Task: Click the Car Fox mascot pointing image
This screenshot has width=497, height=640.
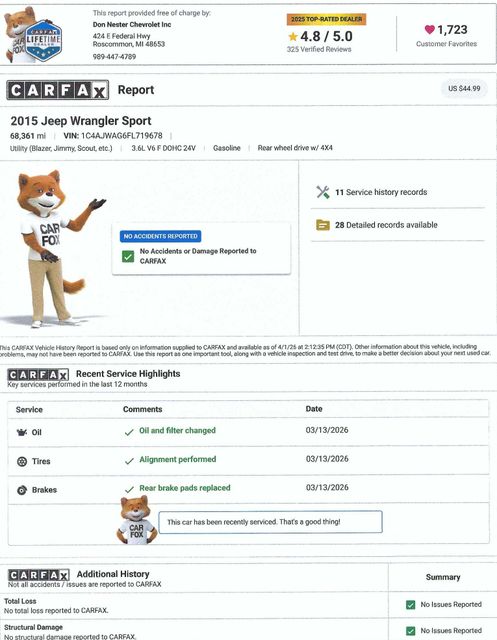Action: tap(53, 248)
